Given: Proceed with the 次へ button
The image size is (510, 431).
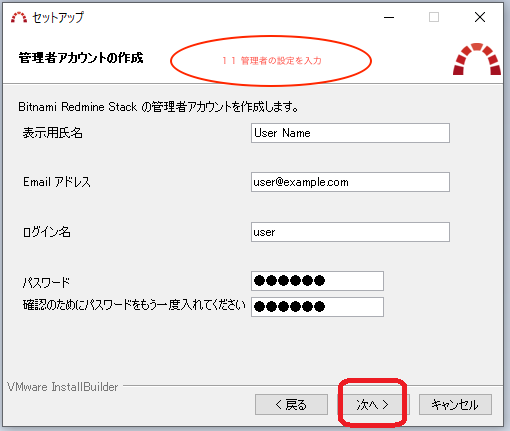Looking at the screenshot, I should (x=373, y=405).
